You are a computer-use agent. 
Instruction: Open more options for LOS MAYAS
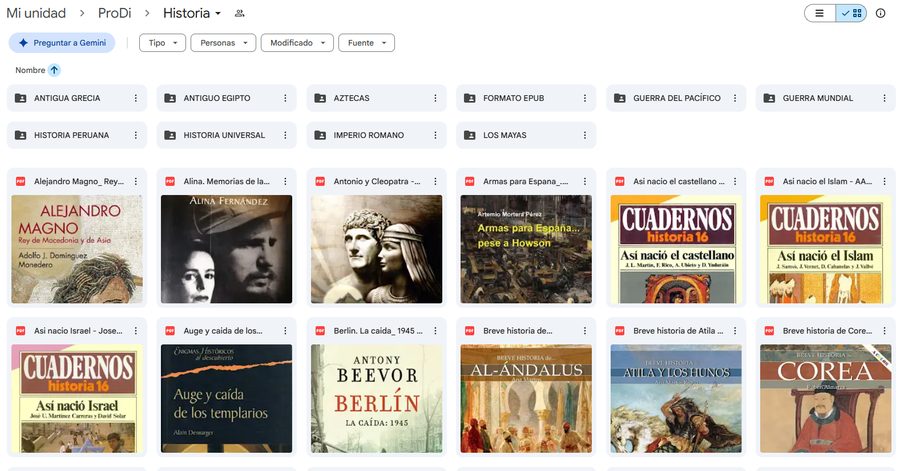click(585, 135)
